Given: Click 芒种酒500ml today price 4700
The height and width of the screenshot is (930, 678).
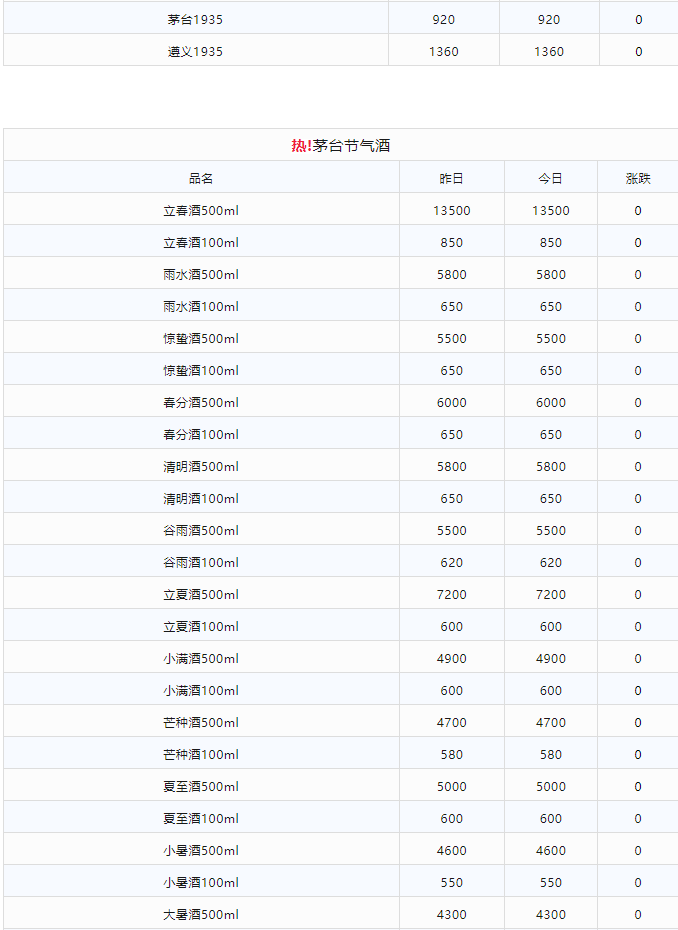Looking at the screenshot, I should (x=550, y=723).
